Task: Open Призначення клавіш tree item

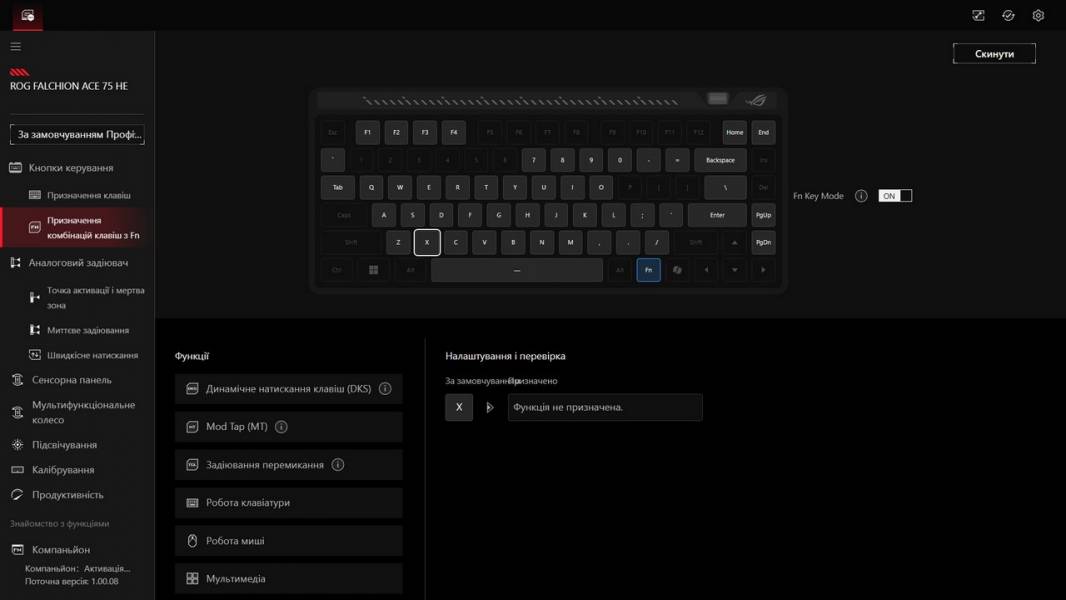Action: [88, 195]
